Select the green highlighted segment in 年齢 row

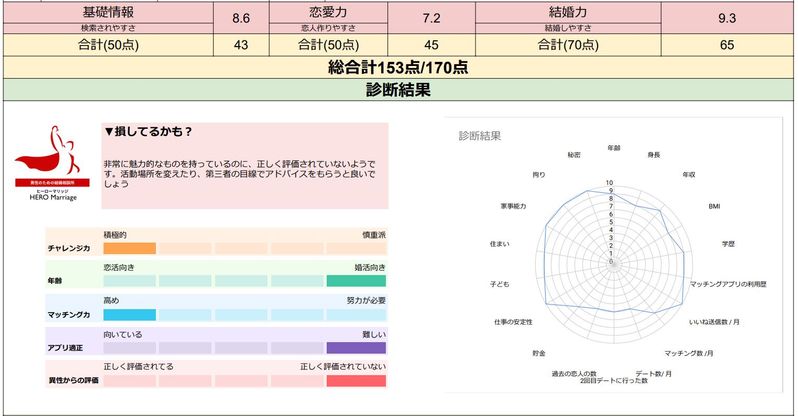coord(355,281)
